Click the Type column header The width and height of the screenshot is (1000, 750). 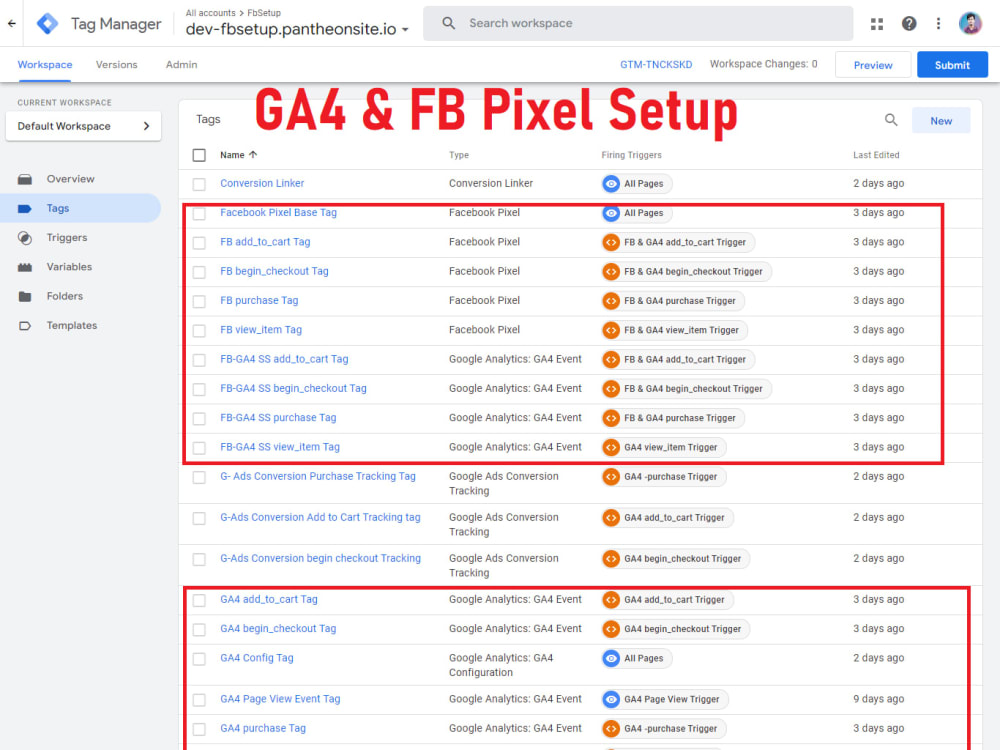tap(459, 155)
